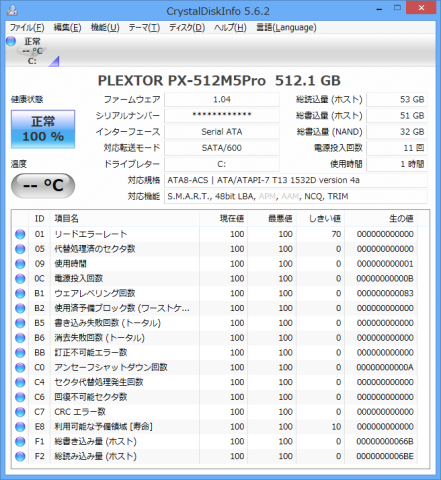This screenshot has height=480, width=441.
Task: Click the 53 GB total host reads value
Action: coord(397,99)
